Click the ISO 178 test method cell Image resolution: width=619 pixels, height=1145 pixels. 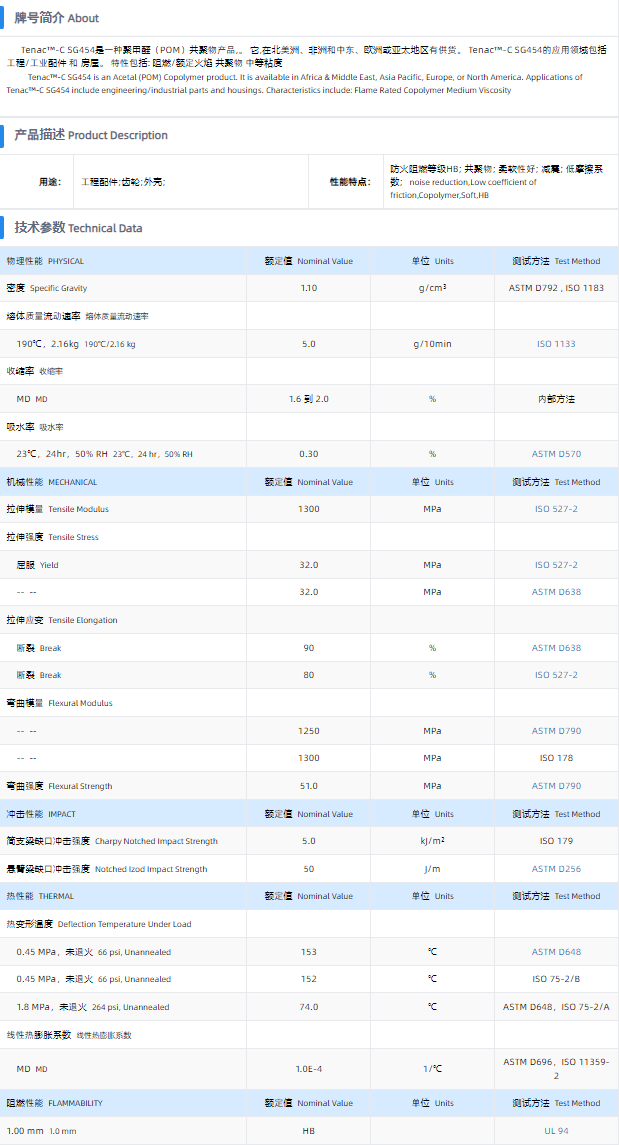pyautogui.click(x=556, y=759)
